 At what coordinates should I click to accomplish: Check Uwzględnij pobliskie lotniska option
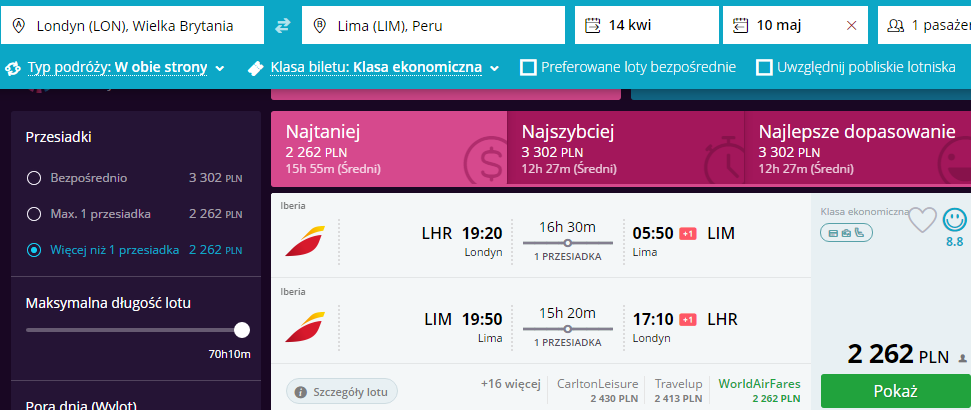(x=765, y=67)
